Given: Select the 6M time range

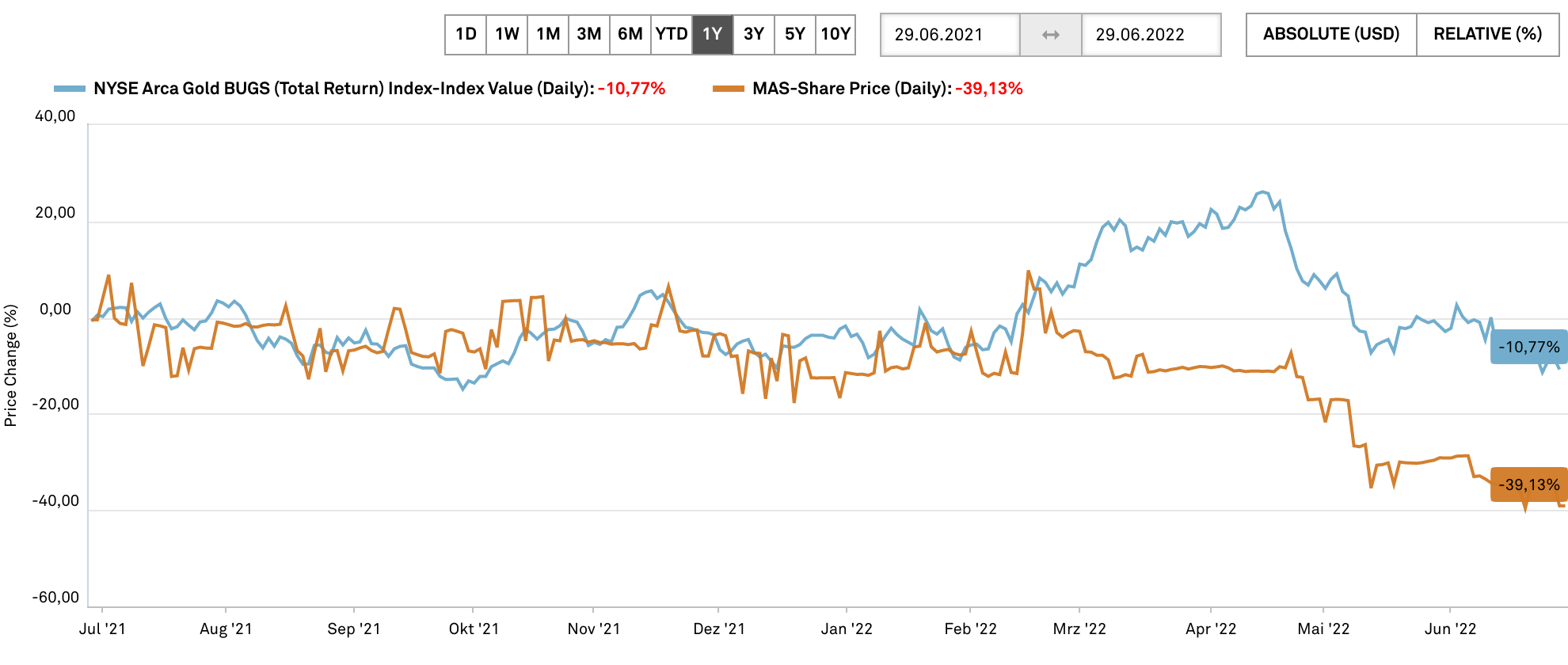Looking at the screenshot, I should tap(630, 35).
